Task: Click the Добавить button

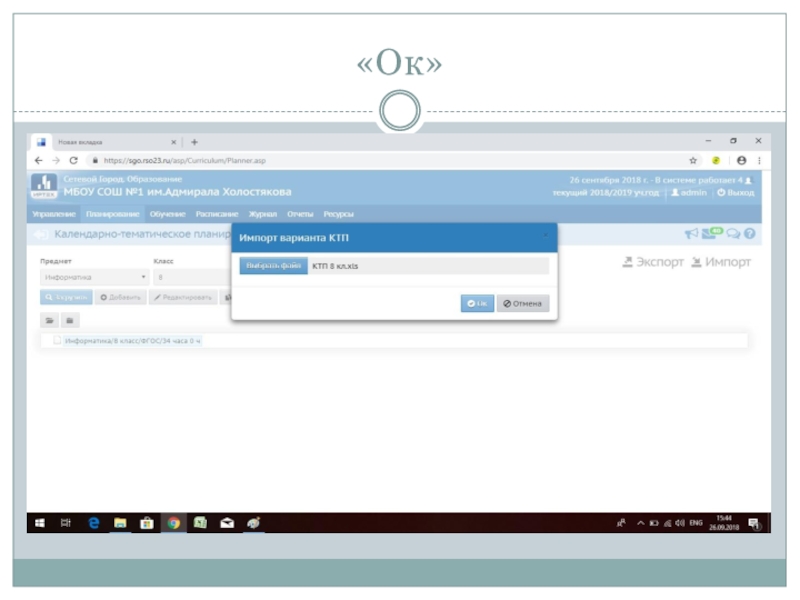Action: (x=120, y=297)
